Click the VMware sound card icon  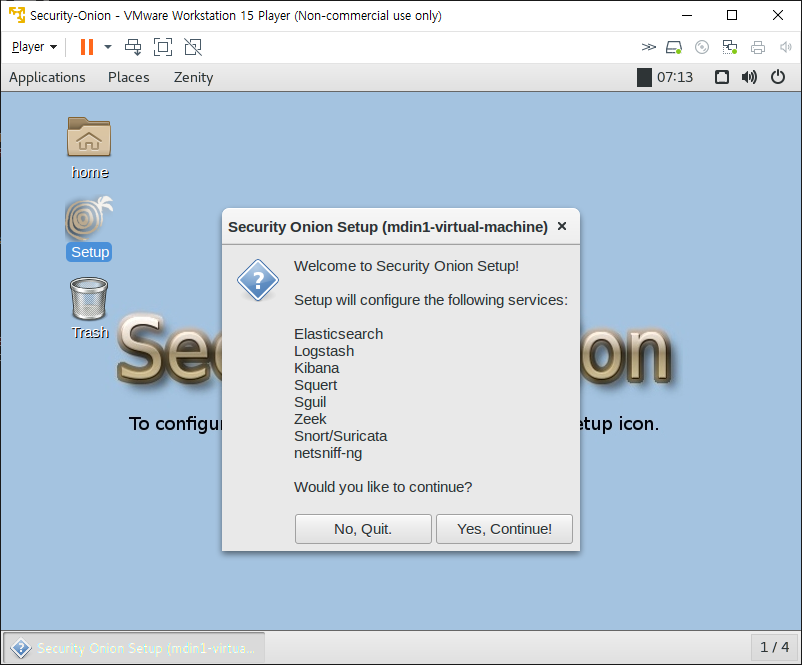click(x=785, y=48)
